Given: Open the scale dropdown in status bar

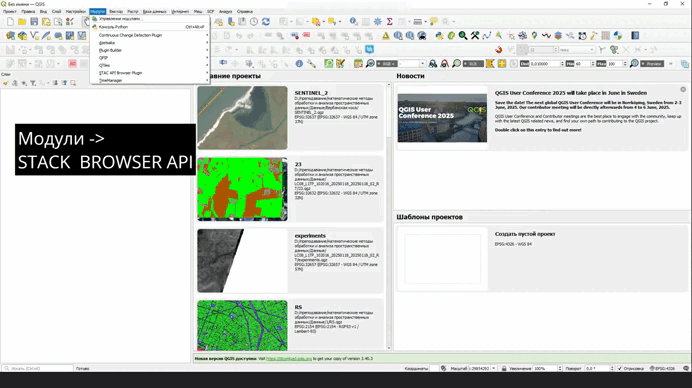Looking at the screenshot, I should (x=493, y=368).
